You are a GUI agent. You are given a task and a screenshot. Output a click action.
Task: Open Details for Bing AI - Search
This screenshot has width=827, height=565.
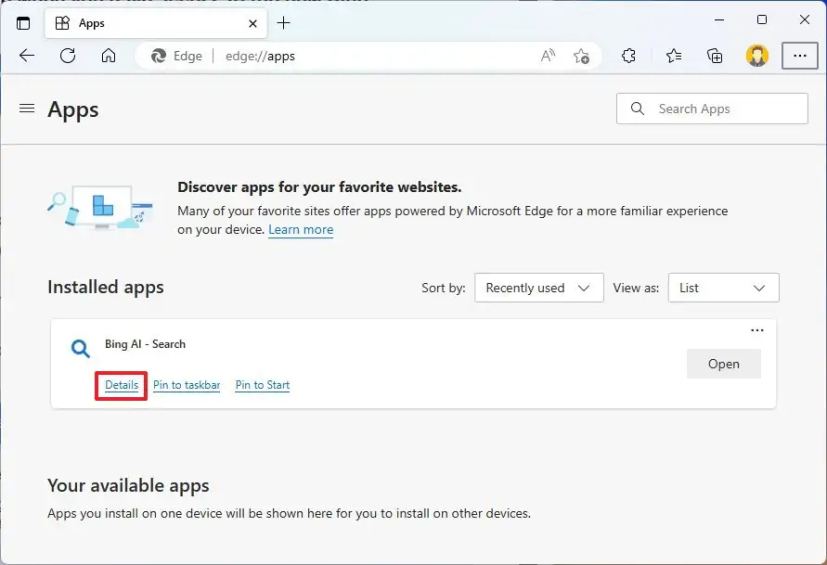point(121,385)
